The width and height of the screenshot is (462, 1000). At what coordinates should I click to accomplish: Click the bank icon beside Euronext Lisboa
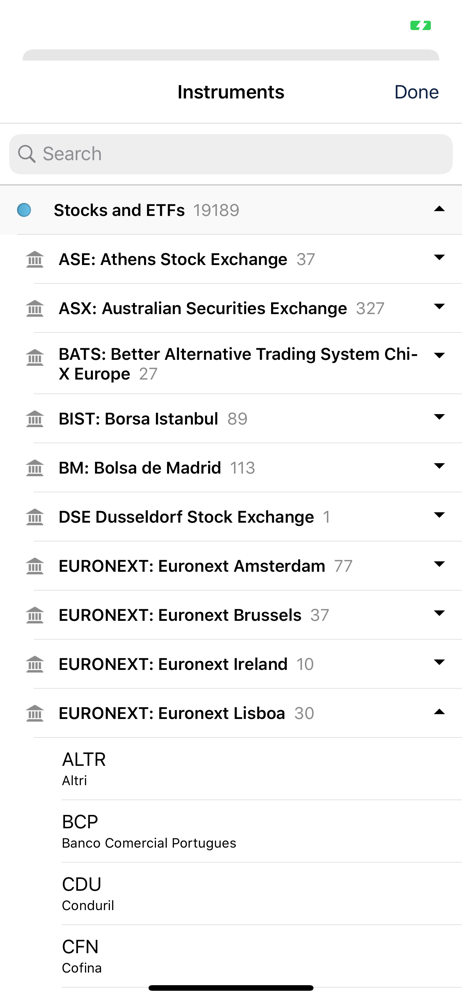coord(35,714)
